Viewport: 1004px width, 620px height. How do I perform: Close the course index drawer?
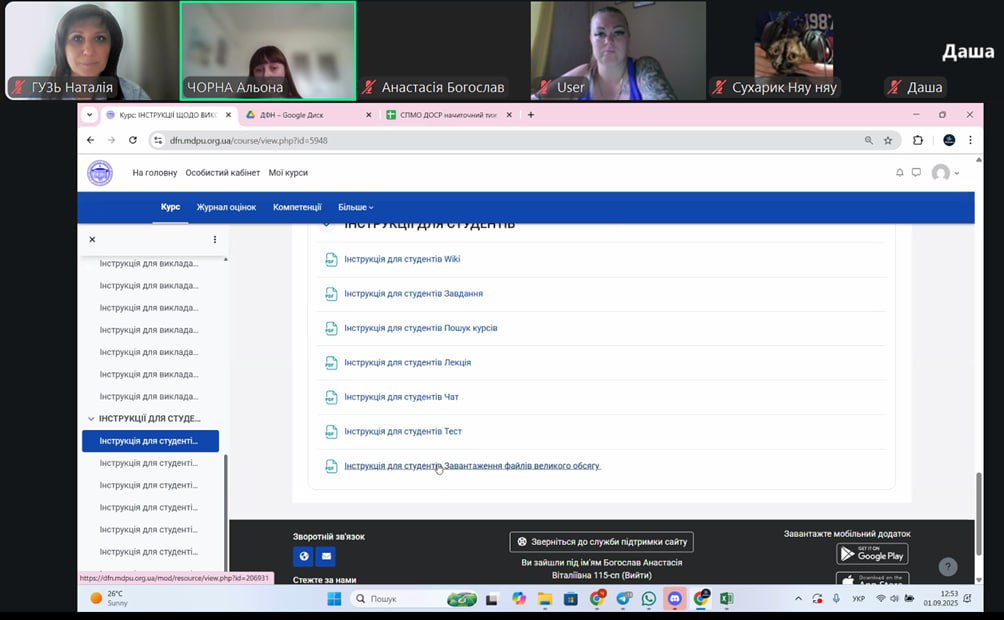click(x=92, y=240)
